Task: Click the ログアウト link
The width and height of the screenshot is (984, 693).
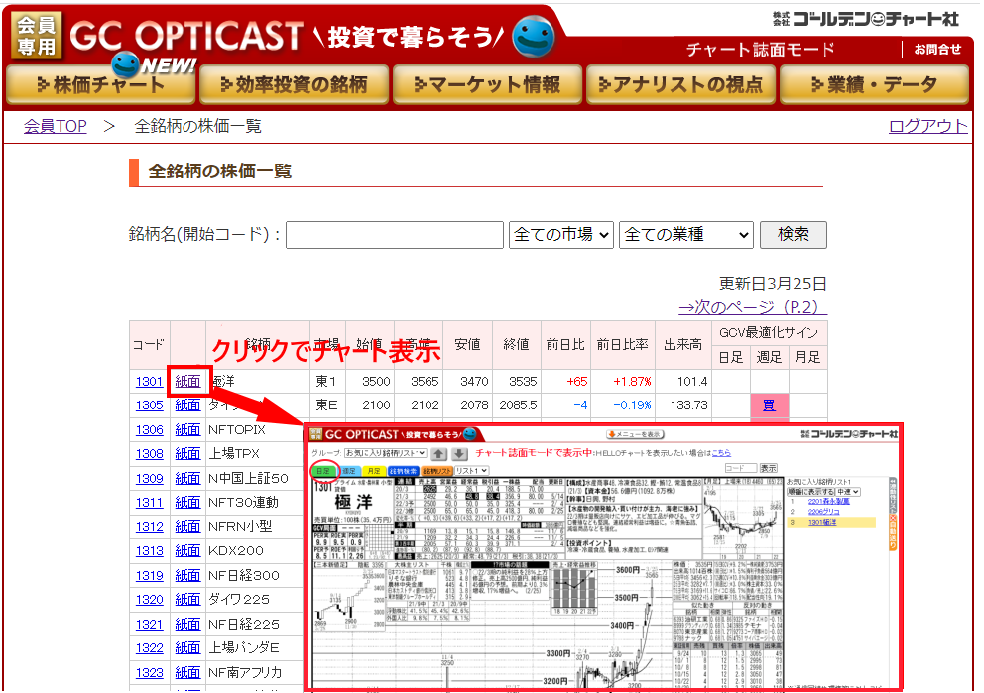Action: point(928,126)
